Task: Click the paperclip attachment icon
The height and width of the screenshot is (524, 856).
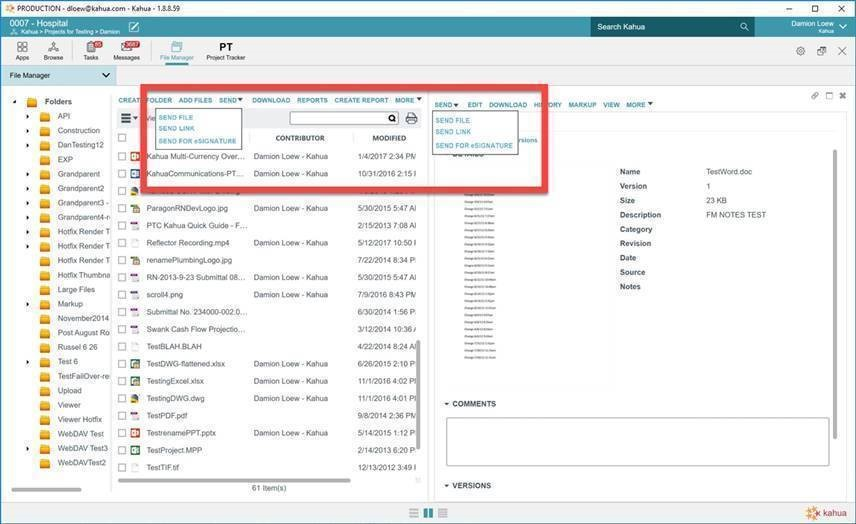Action: click(815, 96)
